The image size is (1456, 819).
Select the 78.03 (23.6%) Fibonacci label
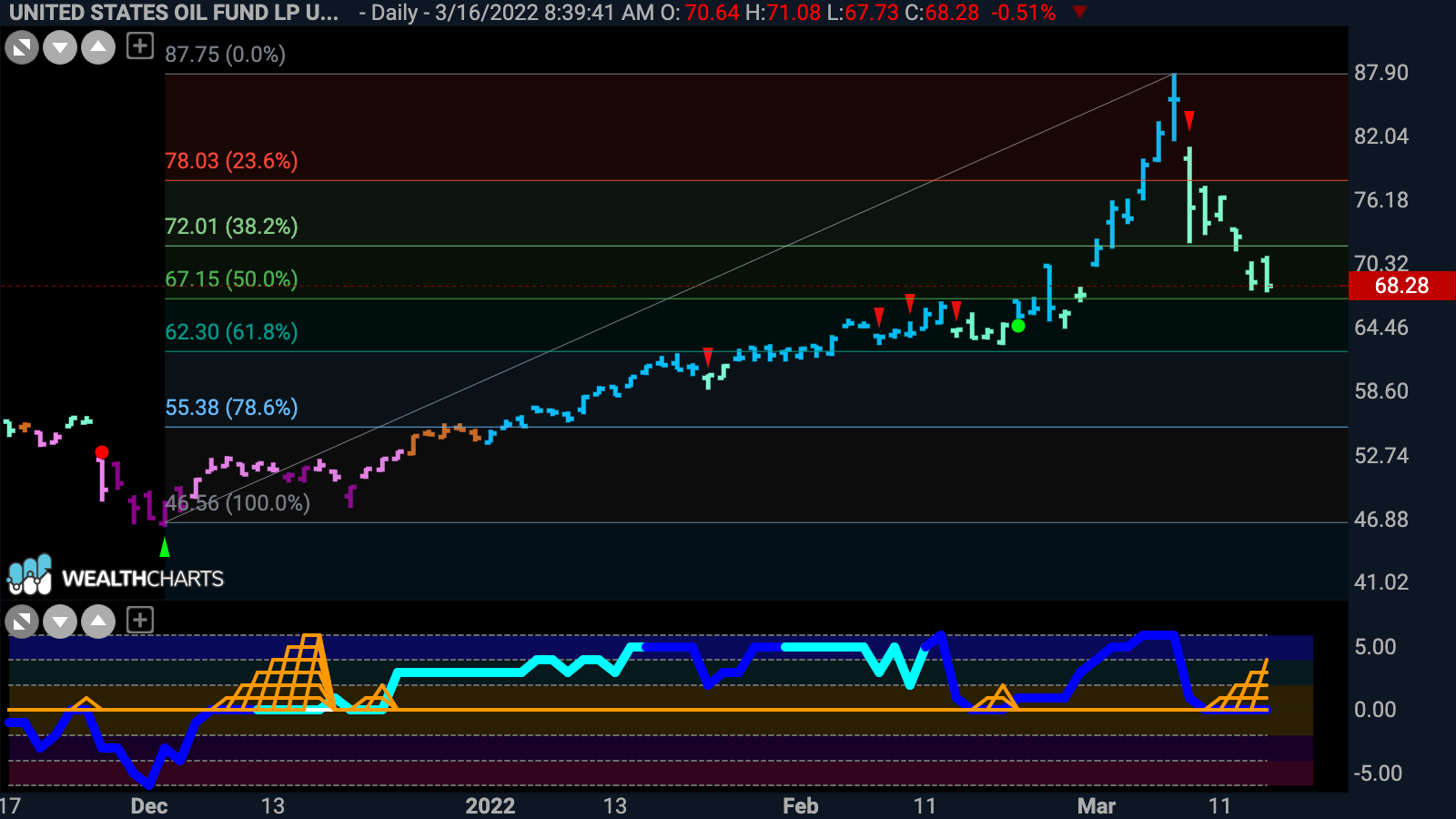point(231,161)
